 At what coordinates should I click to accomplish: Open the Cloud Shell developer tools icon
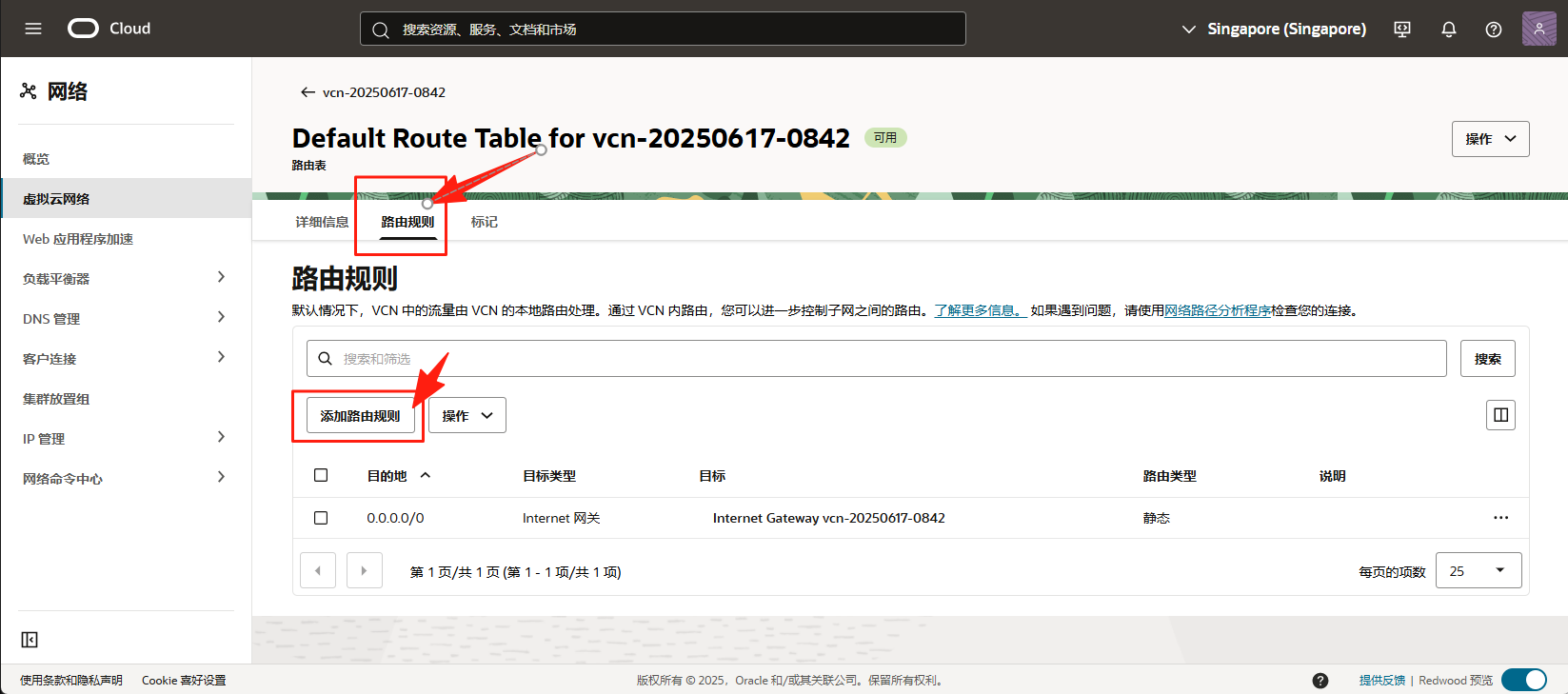tap(1402, 30)
